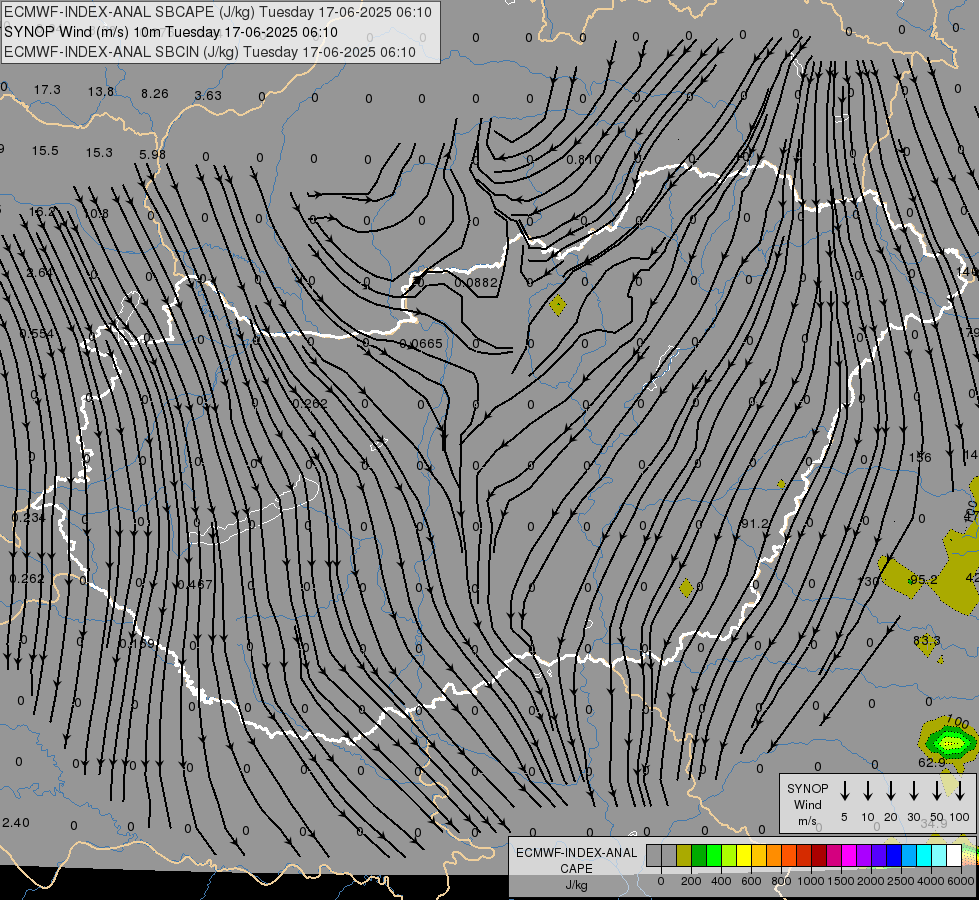Select the bright green CAPE legend swatch
979x900 pixels.
pyautogui.click(x=714, y=855)
